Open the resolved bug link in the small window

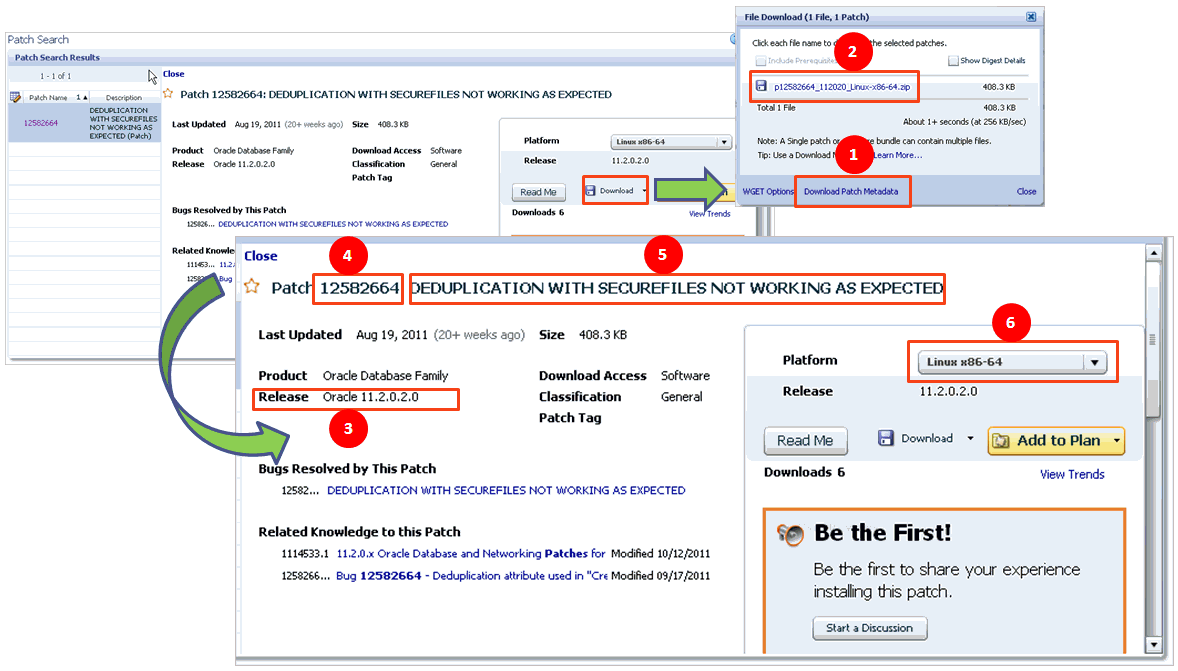(x=333, y=224)
